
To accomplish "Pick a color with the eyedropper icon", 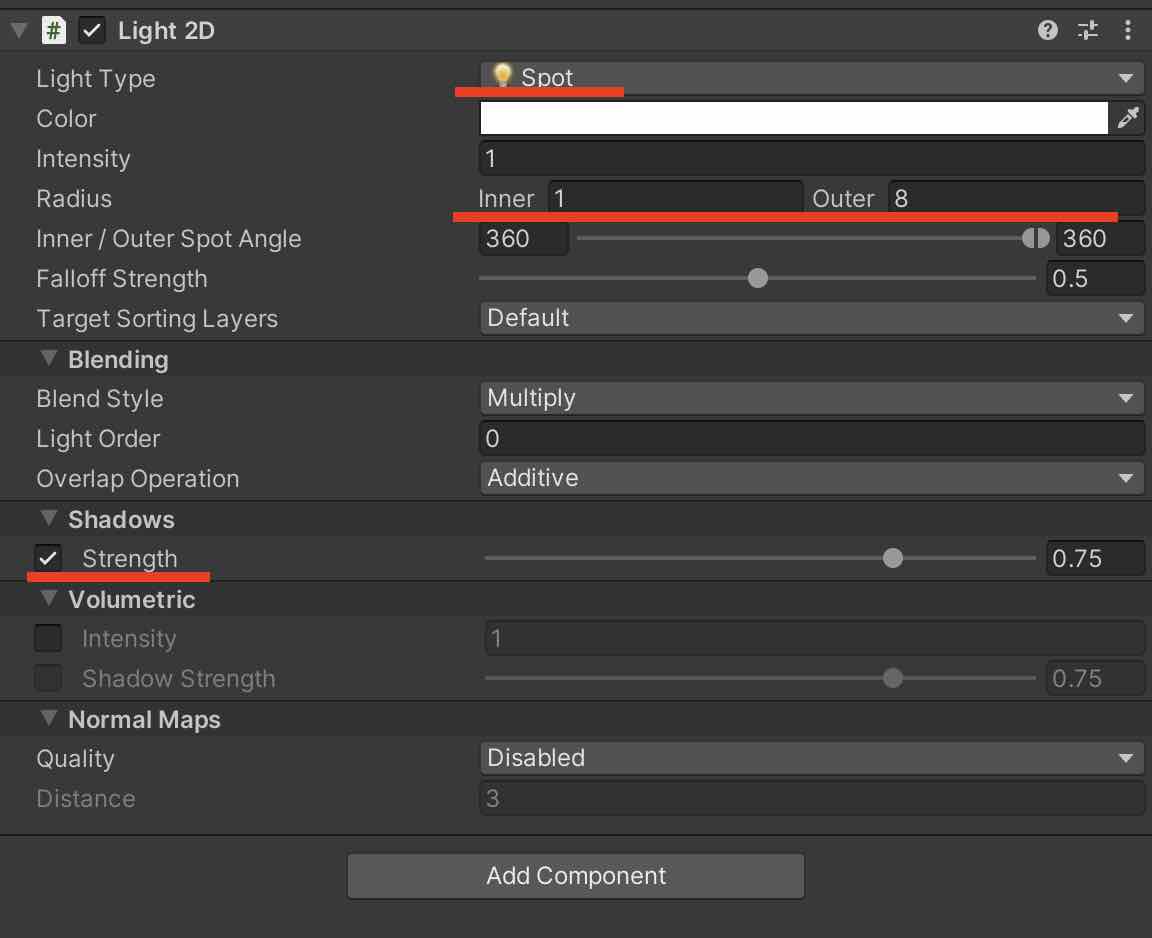I will click(x=1129, y=118).
